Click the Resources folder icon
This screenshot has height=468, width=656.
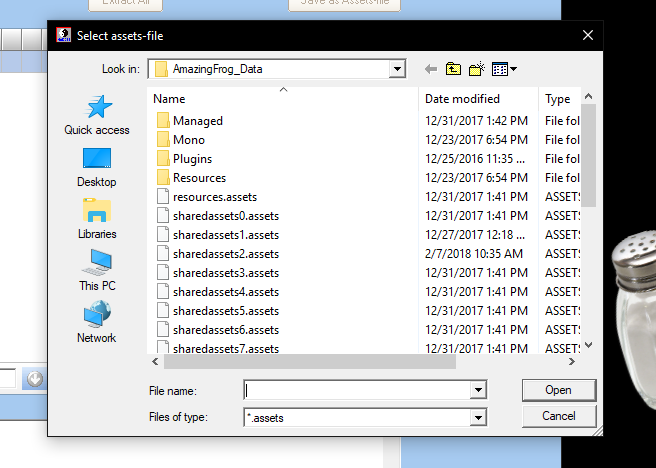click(163, 177)
